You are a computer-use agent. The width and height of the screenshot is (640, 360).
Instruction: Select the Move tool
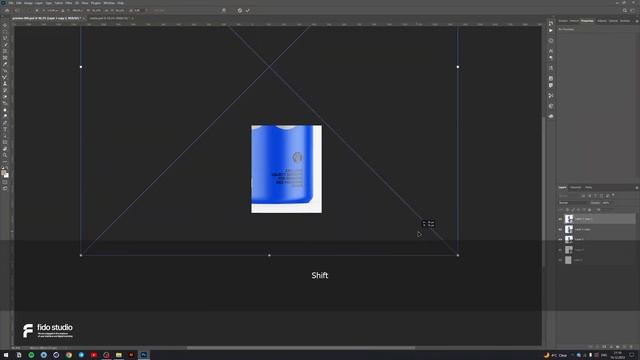[5, 25]
